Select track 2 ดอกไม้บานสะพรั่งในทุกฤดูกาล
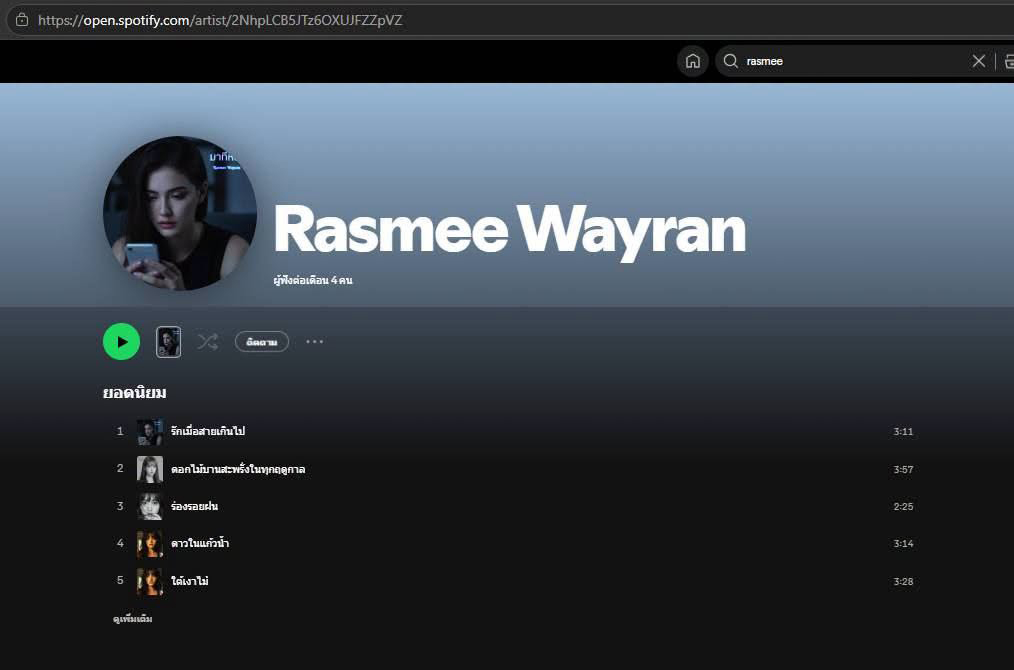The height and width of the screenshot is (670, 1014). (238, 470)
